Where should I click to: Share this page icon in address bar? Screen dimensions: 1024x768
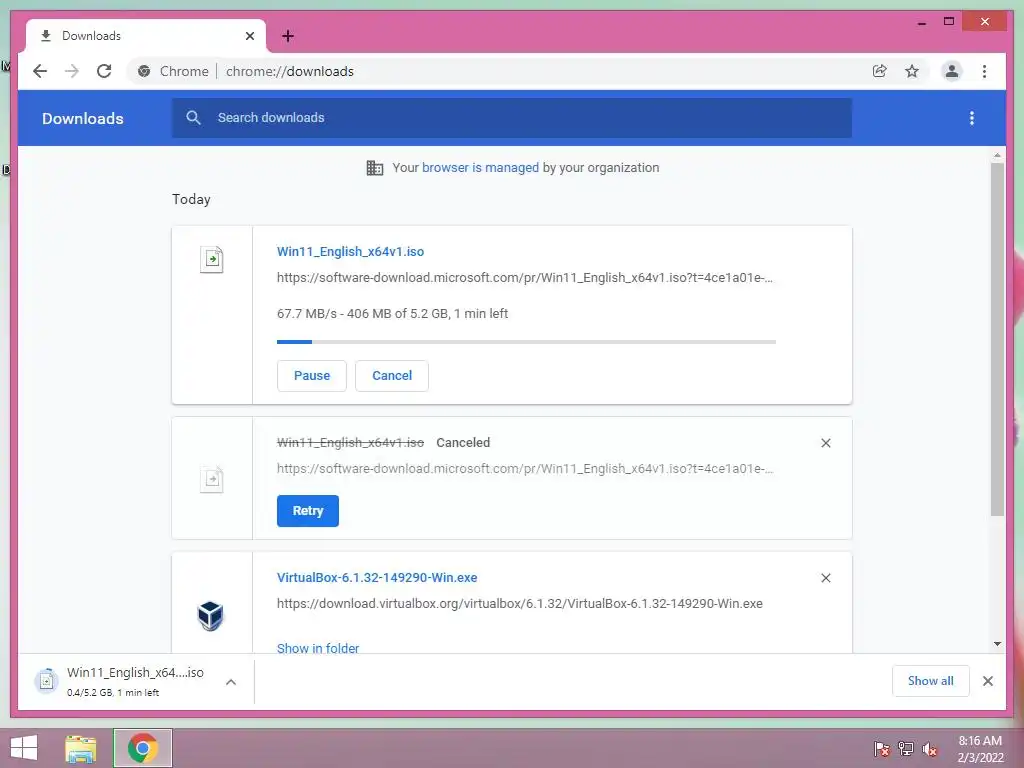[880, 71]
